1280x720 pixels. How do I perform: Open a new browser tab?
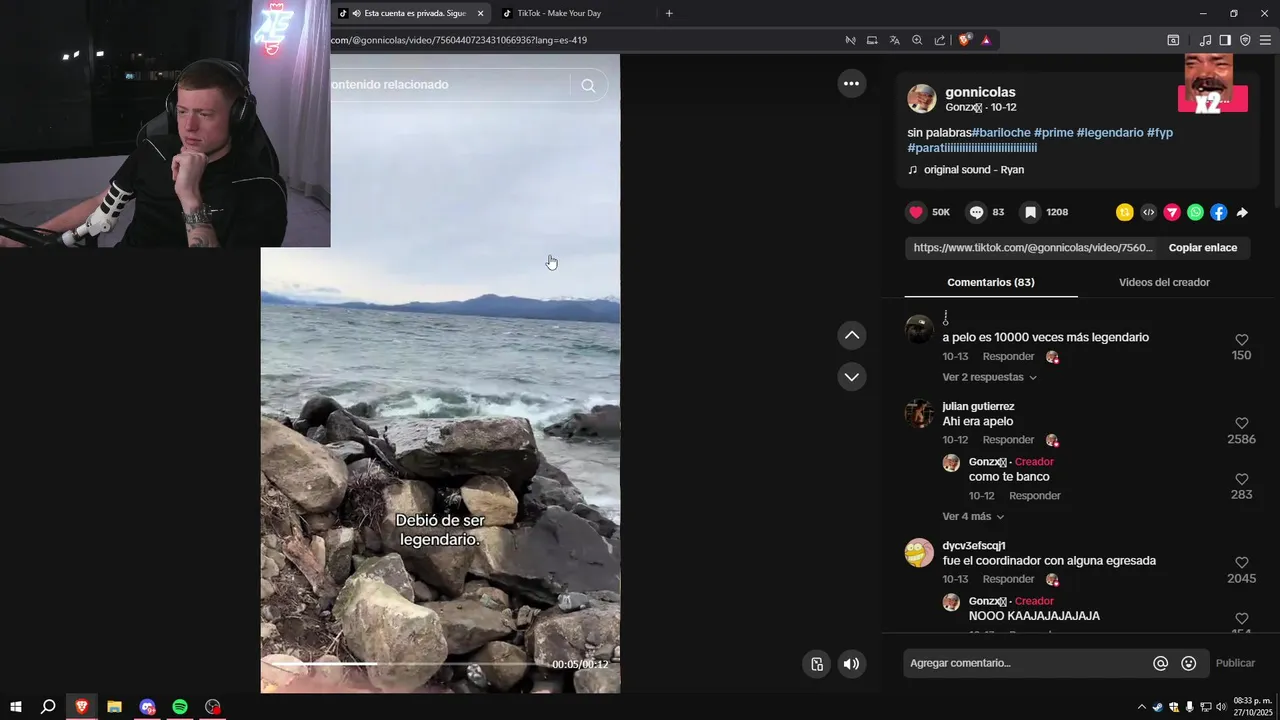[669, 13]
